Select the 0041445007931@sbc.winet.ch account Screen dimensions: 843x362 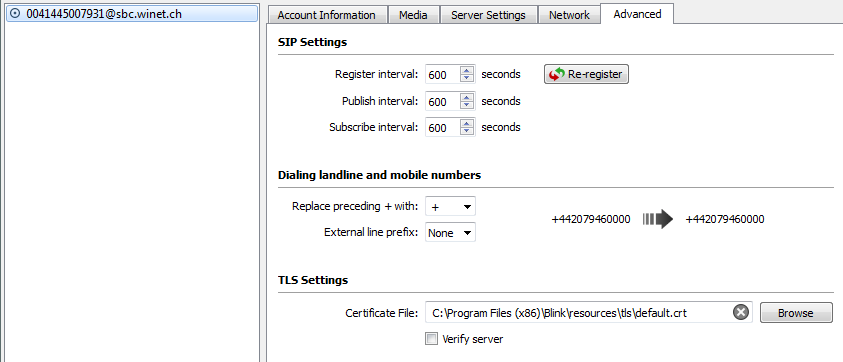tap(132, 14)
